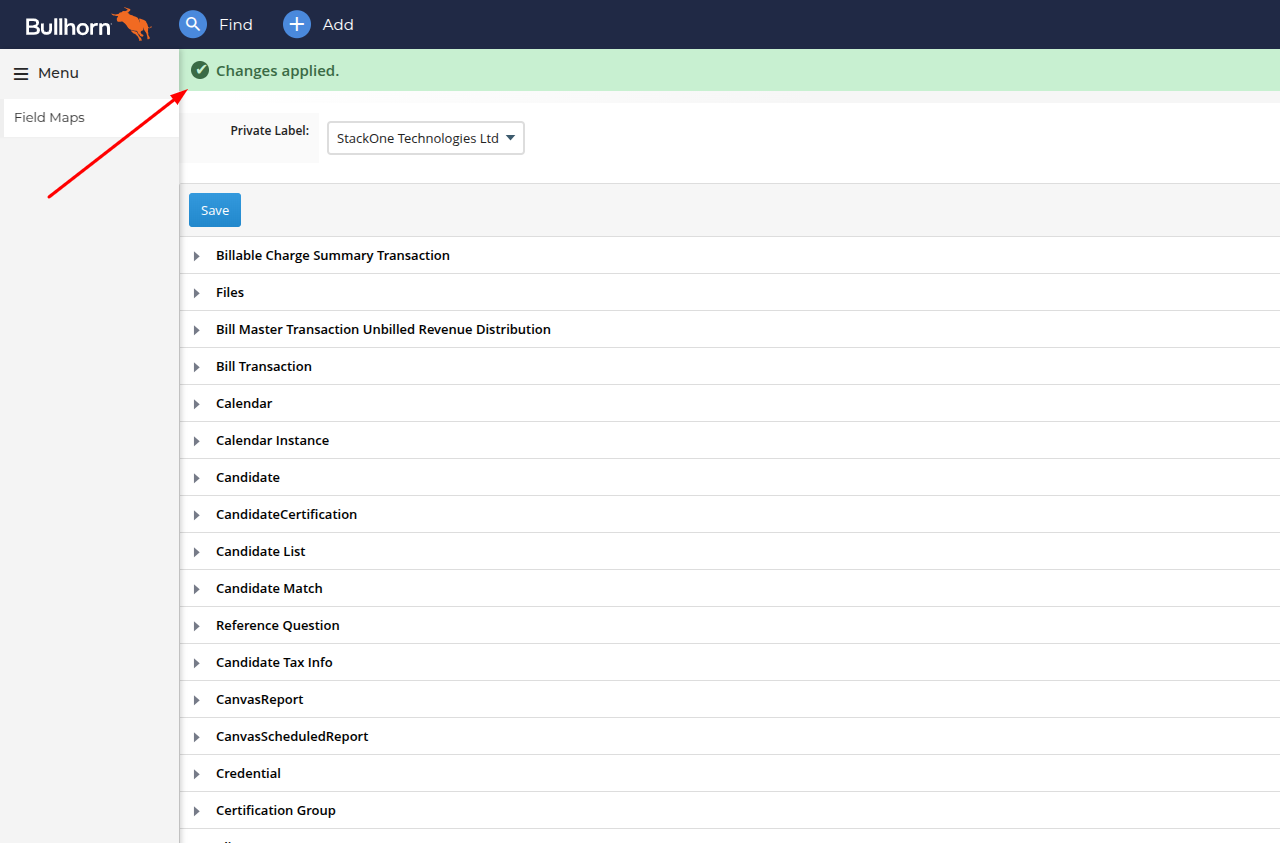The image size is (1280, 843).
Task: Expand Bill Transaction row arrow
Action: click(x=197, y=367)
